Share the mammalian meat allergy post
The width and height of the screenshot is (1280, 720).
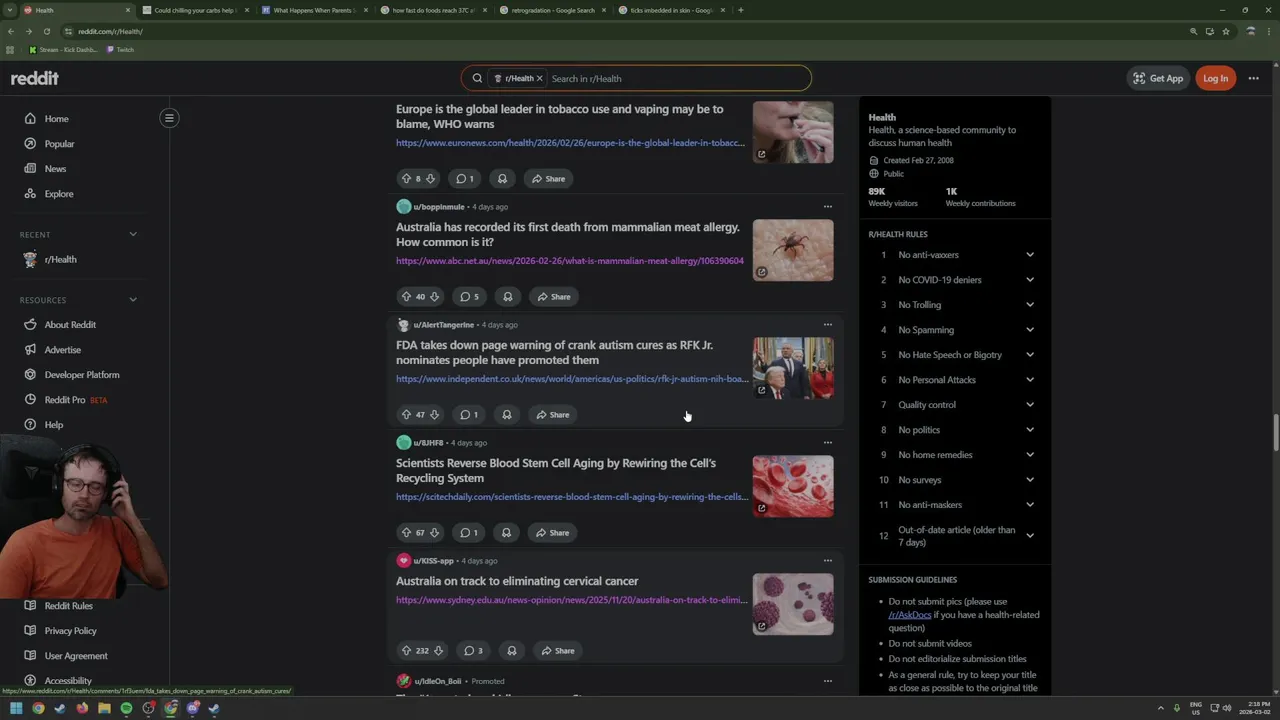[553, 297]
